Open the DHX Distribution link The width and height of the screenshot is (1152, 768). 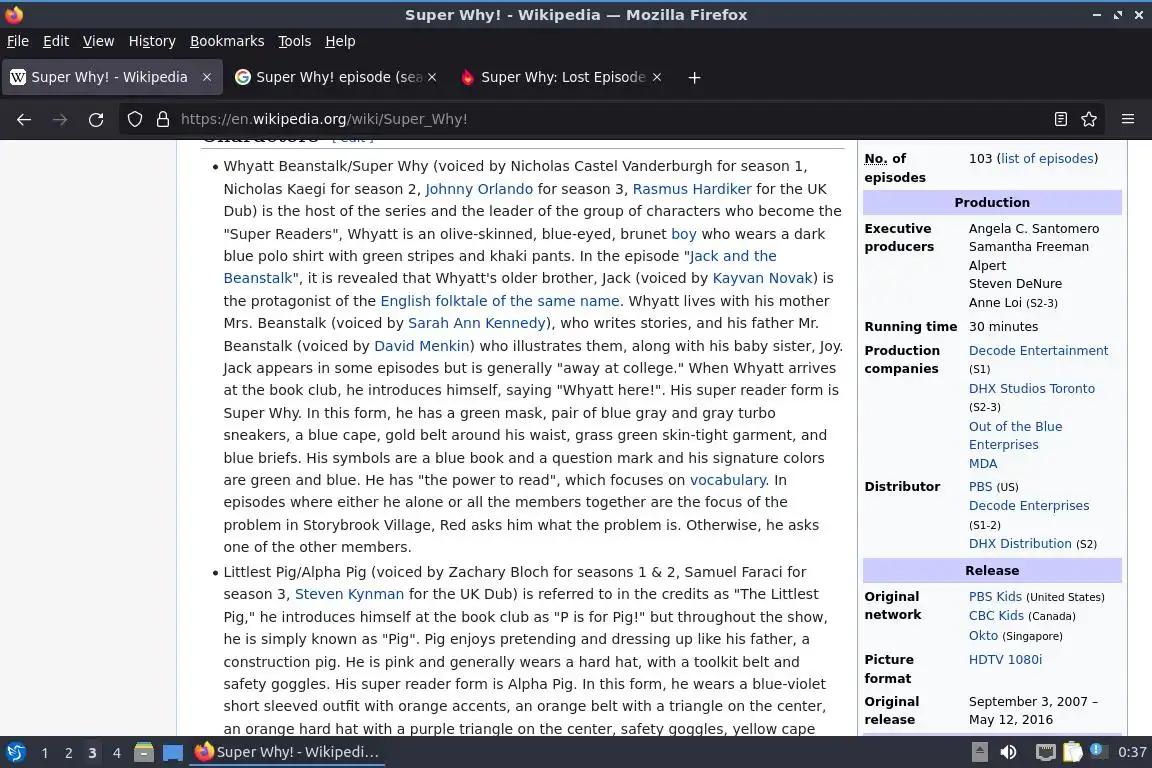[1020, 544]
